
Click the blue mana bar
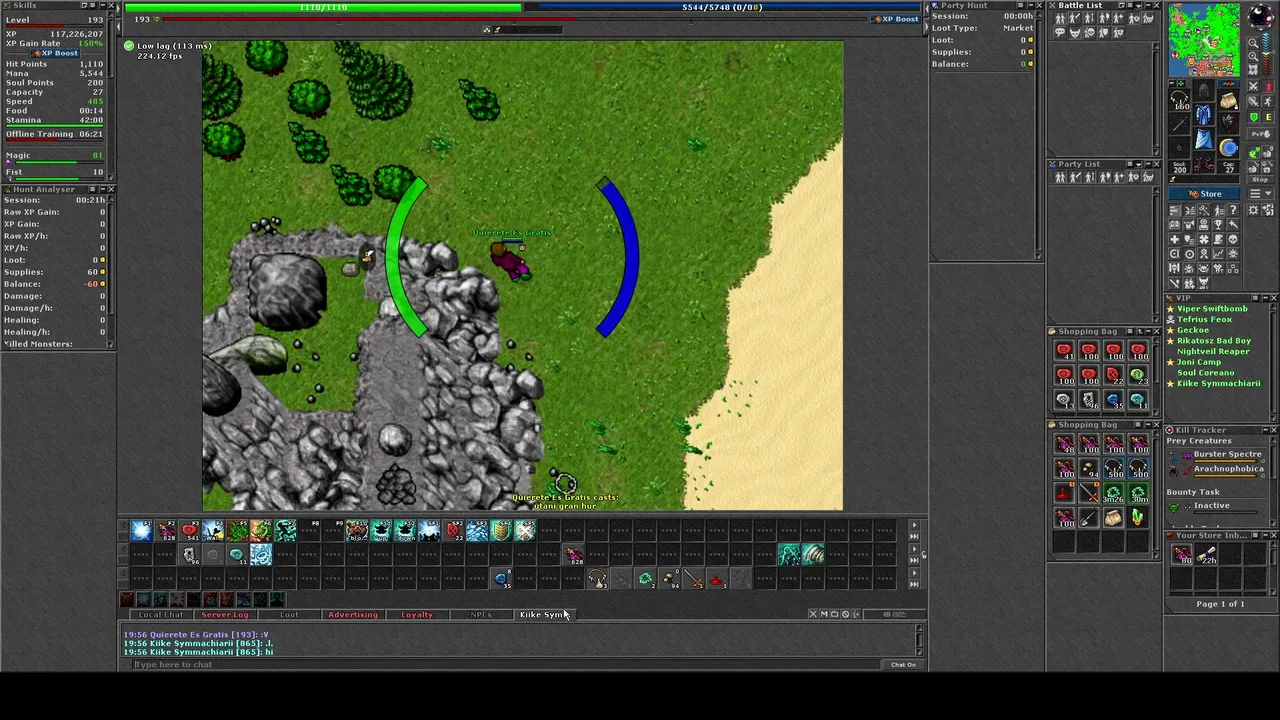point(722,7)
